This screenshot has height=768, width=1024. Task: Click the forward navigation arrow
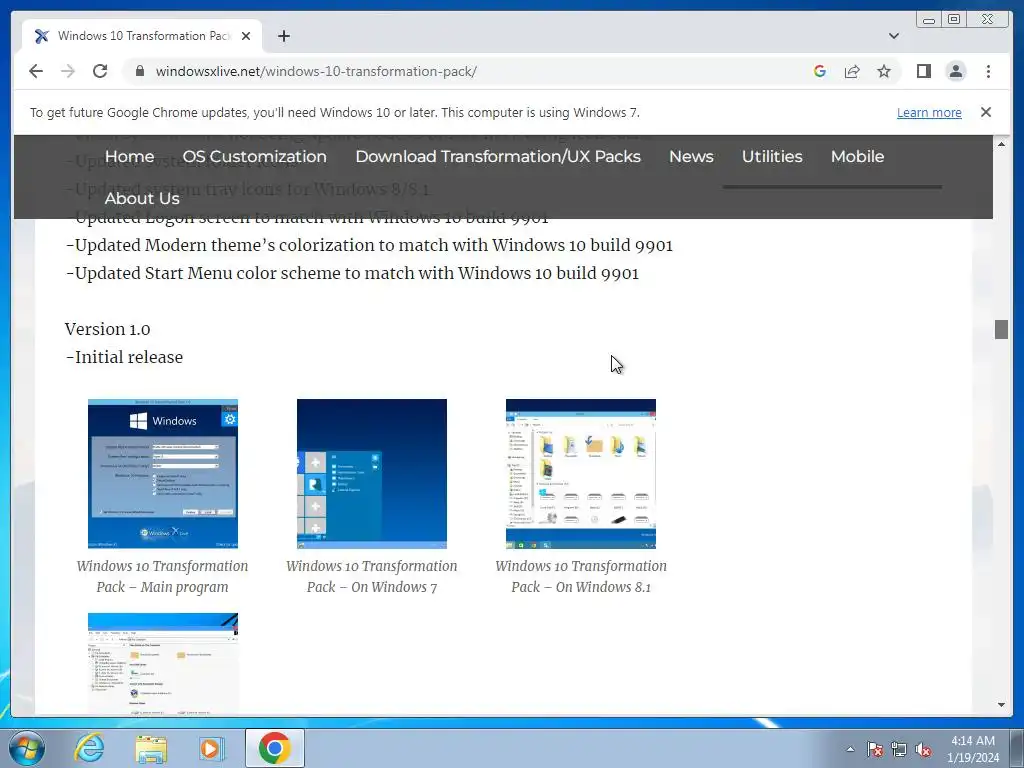click(x=68, y=71)
